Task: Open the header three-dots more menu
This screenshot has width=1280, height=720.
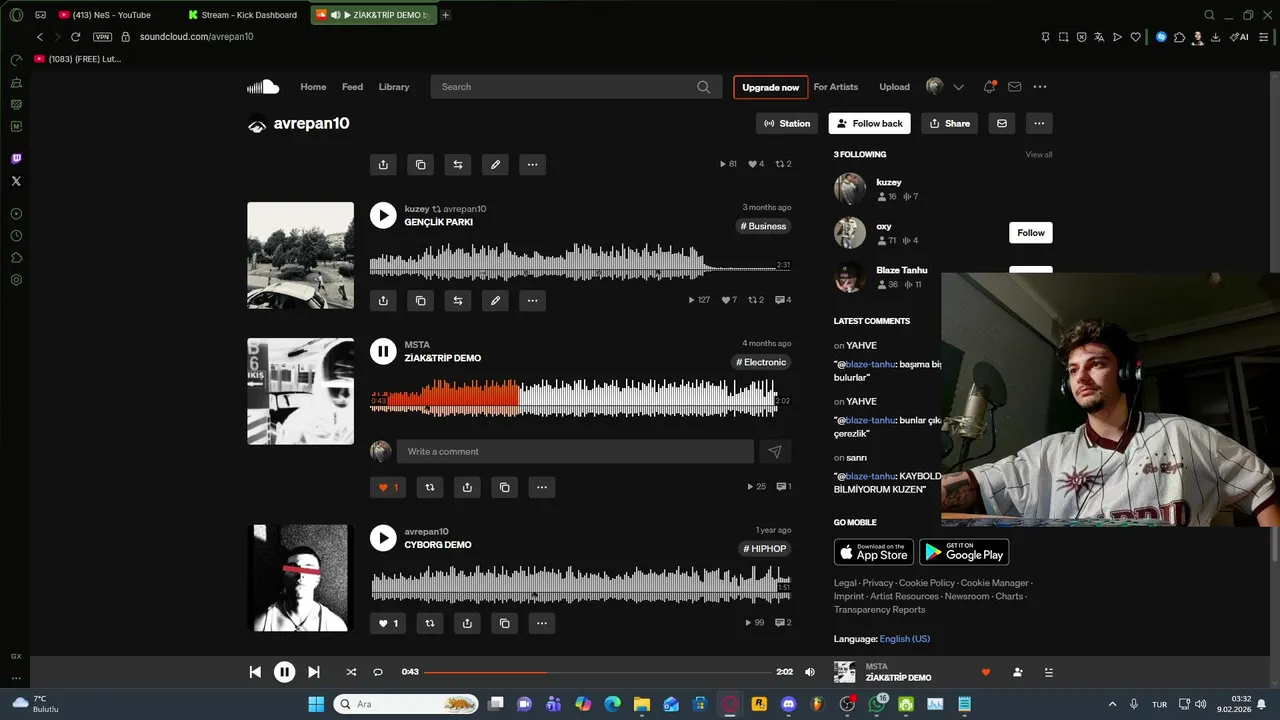Action: point(1040,87)
